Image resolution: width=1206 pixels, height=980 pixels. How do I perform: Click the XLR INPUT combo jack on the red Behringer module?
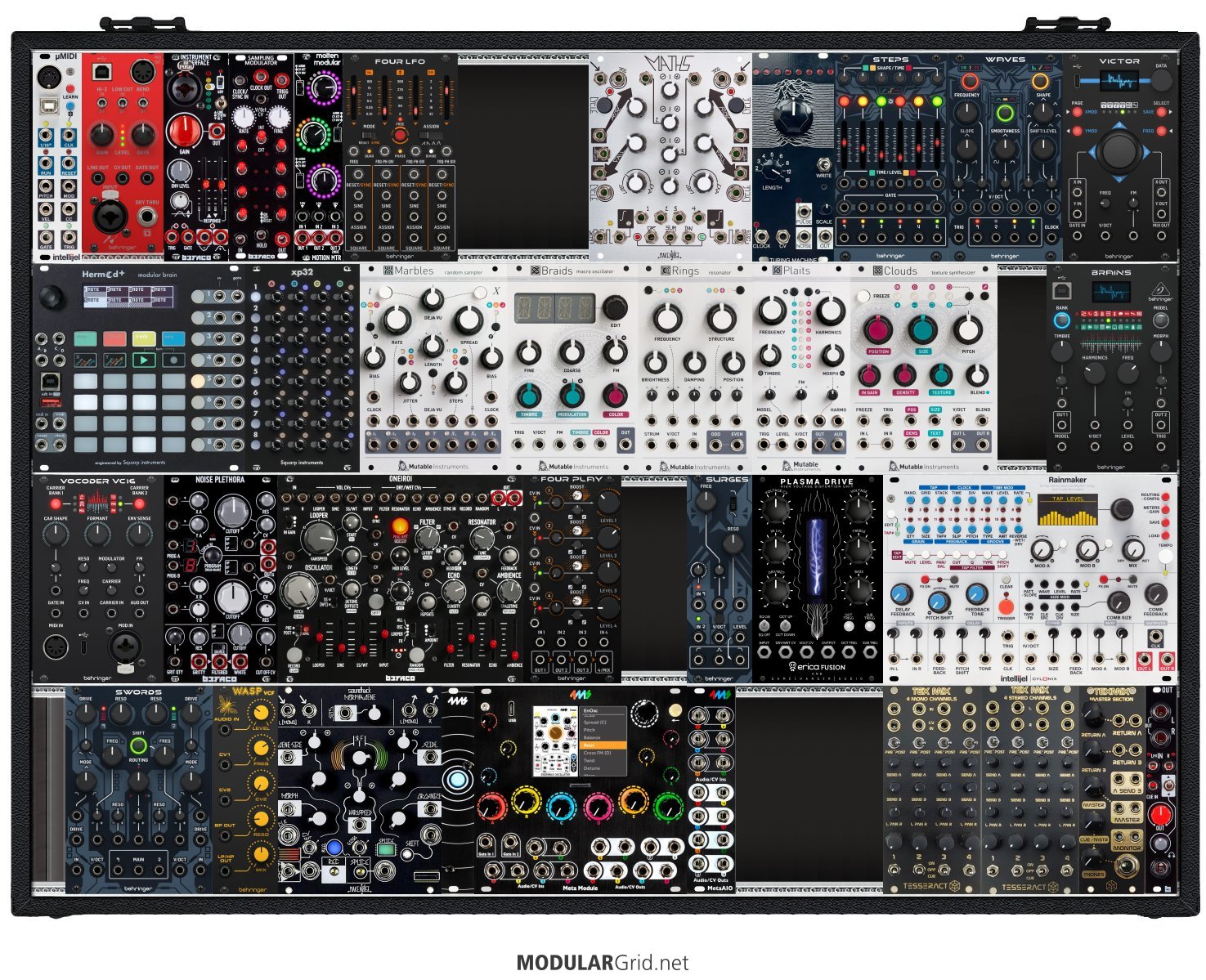point(110,217)
